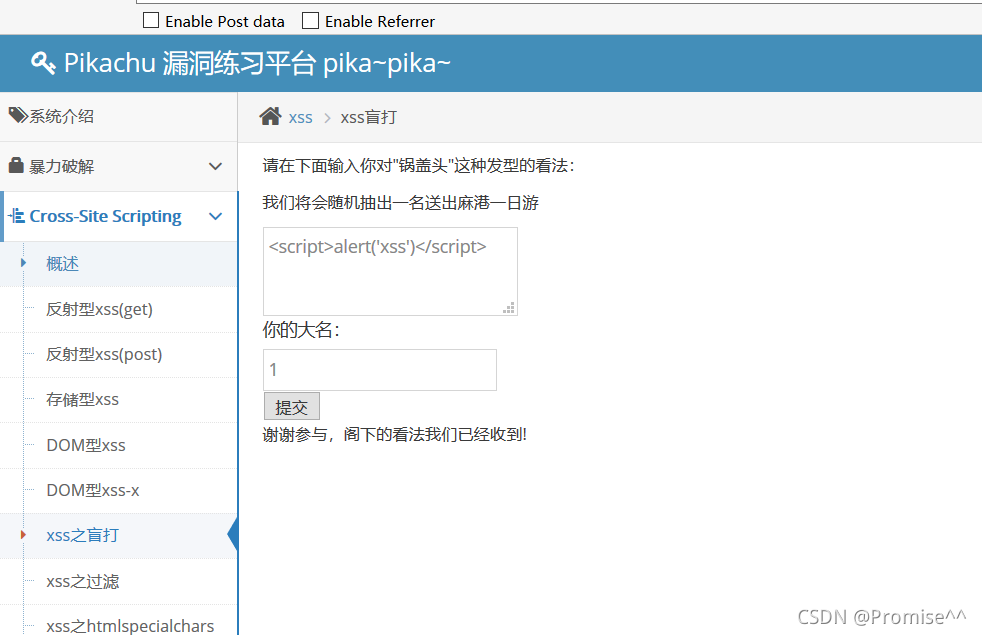Focus the opinion textarea with script payload
982x635 pixels.
390,271
